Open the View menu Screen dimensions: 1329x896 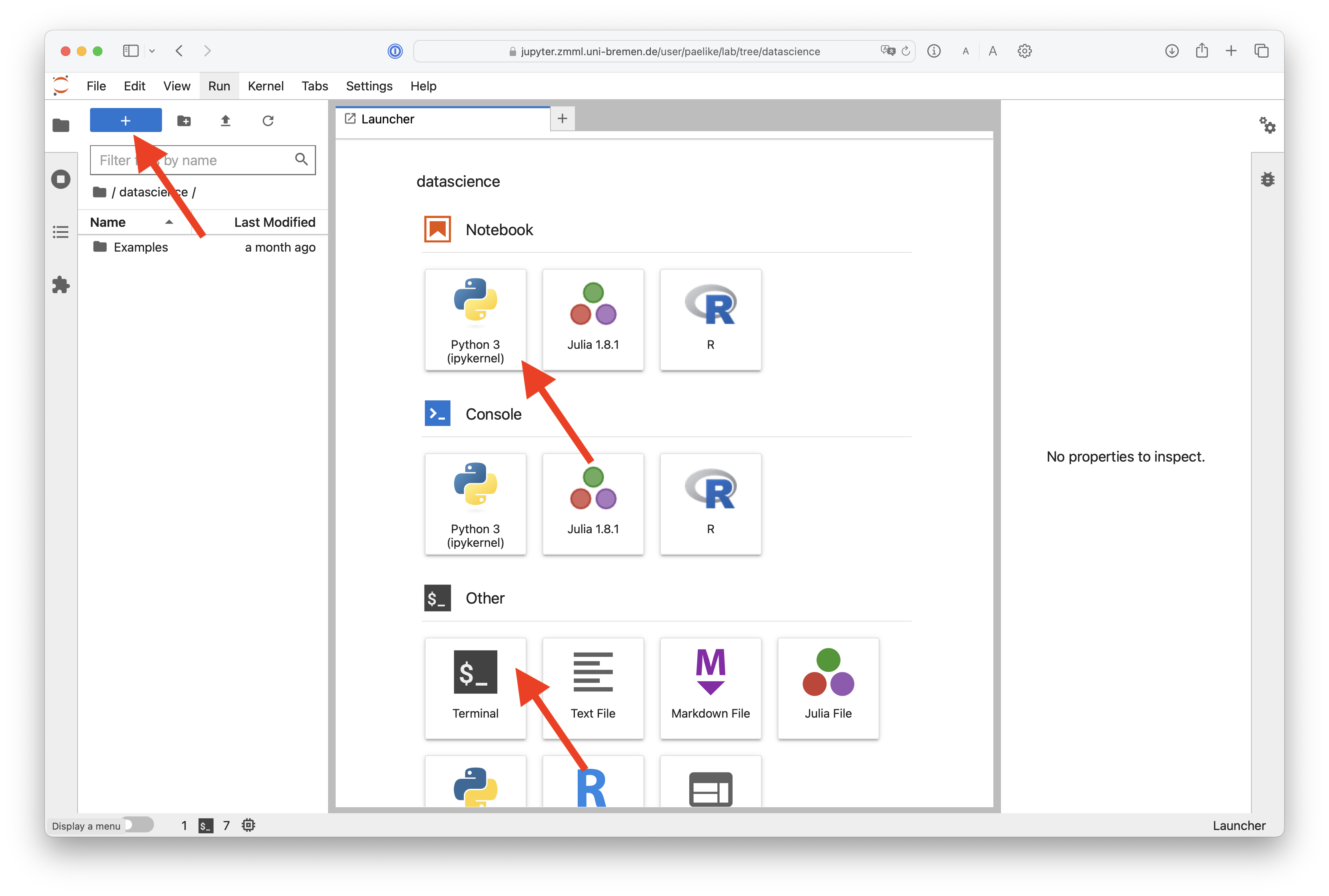[x=176, y=86]
